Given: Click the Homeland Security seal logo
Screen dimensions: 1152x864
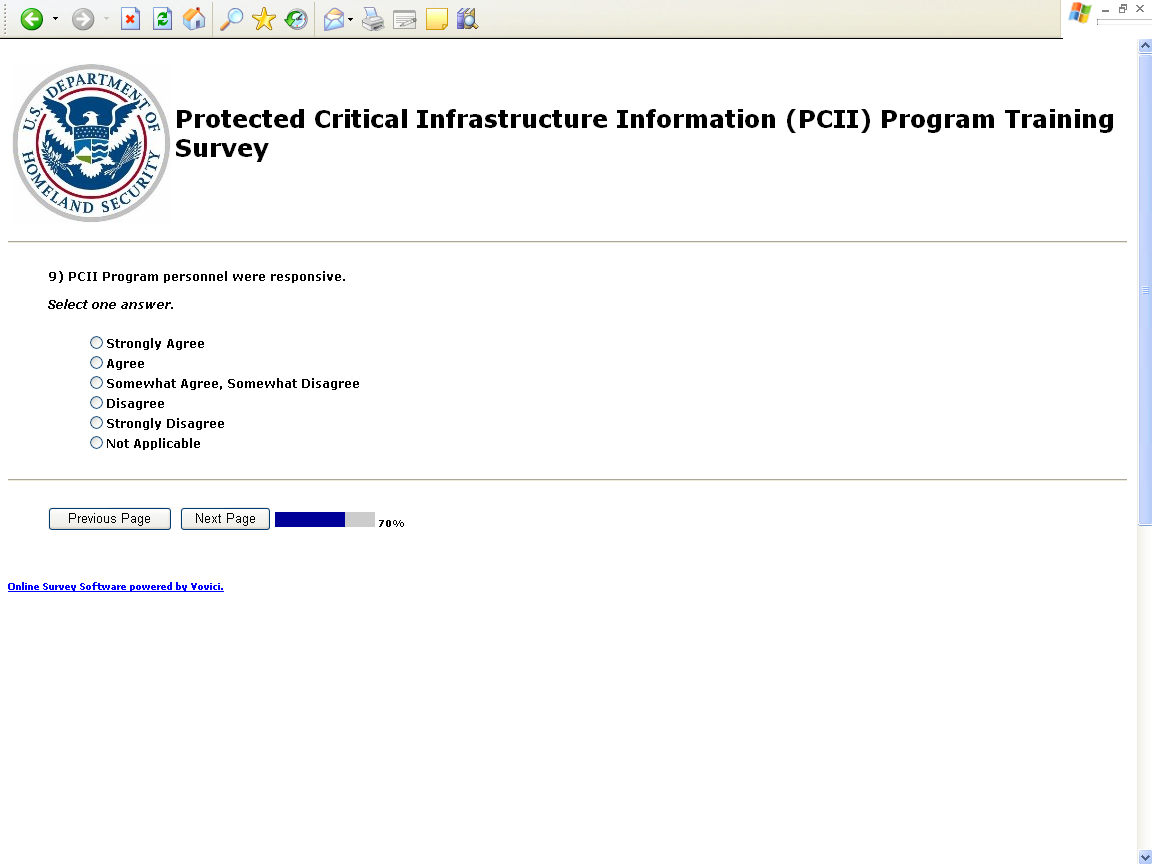Looking at the screenshot, I should 91,143.
